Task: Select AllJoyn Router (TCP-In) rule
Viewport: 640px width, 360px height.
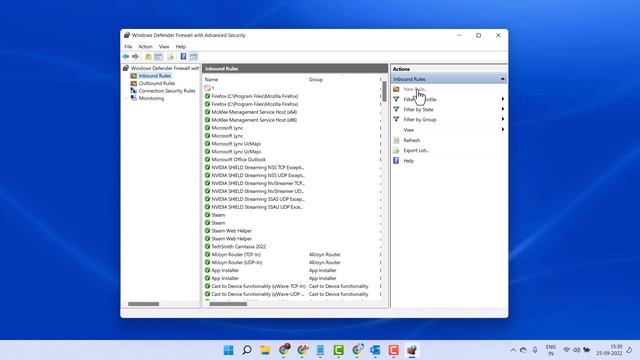Action: [236, 255]
